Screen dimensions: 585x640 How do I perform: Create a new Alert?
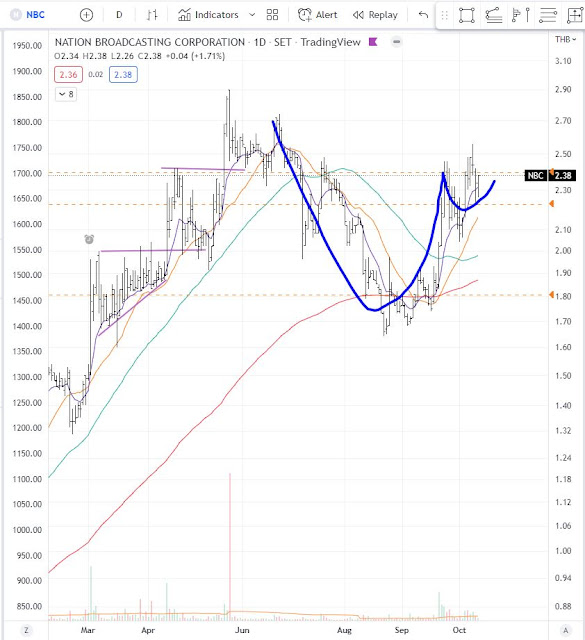[x=318, y=15]
